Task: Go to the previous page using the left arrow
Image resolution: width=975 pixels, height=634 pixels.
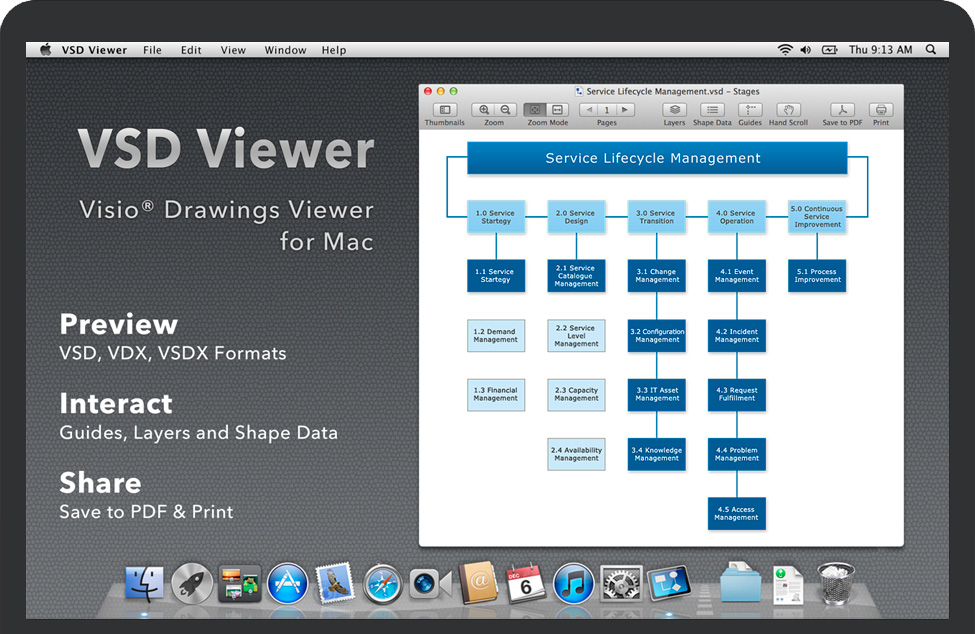Action: [588, 110]
